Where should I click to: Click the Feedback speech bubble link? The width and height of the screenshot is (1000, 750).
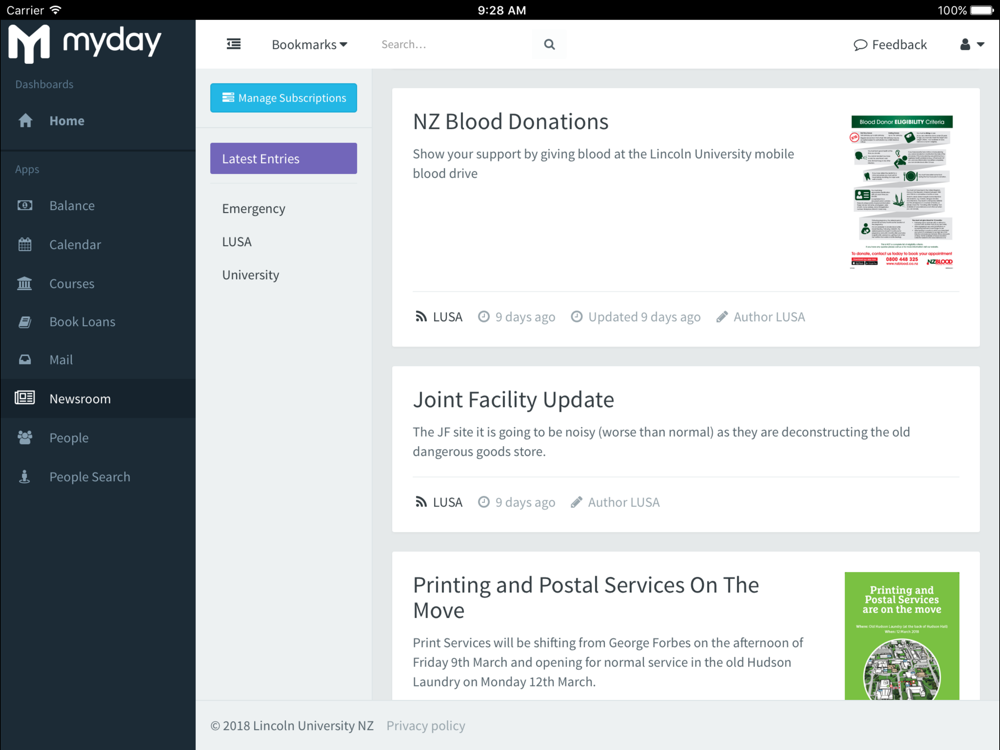pos(890,44)
